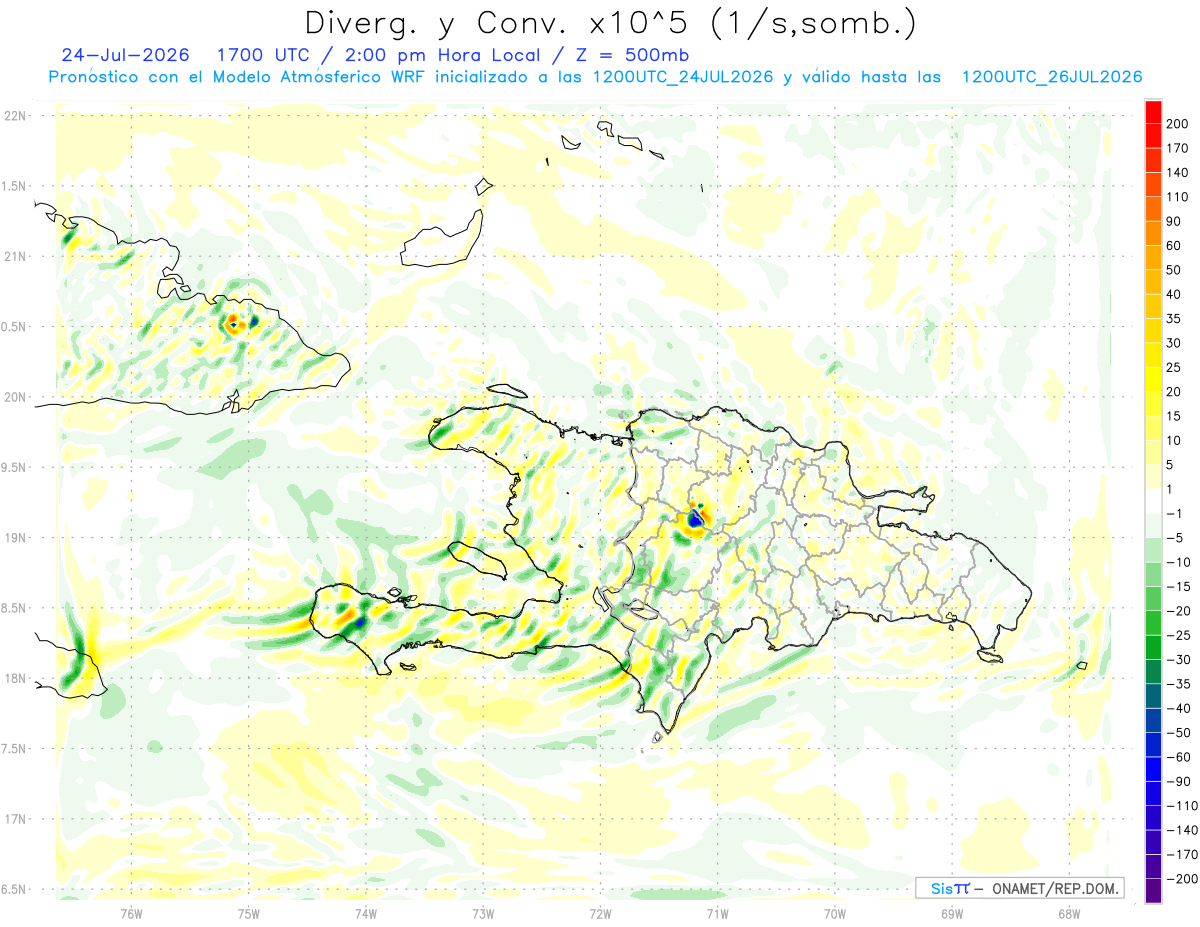Viewport: 1200px width, 927px height.
Task: Click the '8.5N' latitude label
Action: coord(15,608)
